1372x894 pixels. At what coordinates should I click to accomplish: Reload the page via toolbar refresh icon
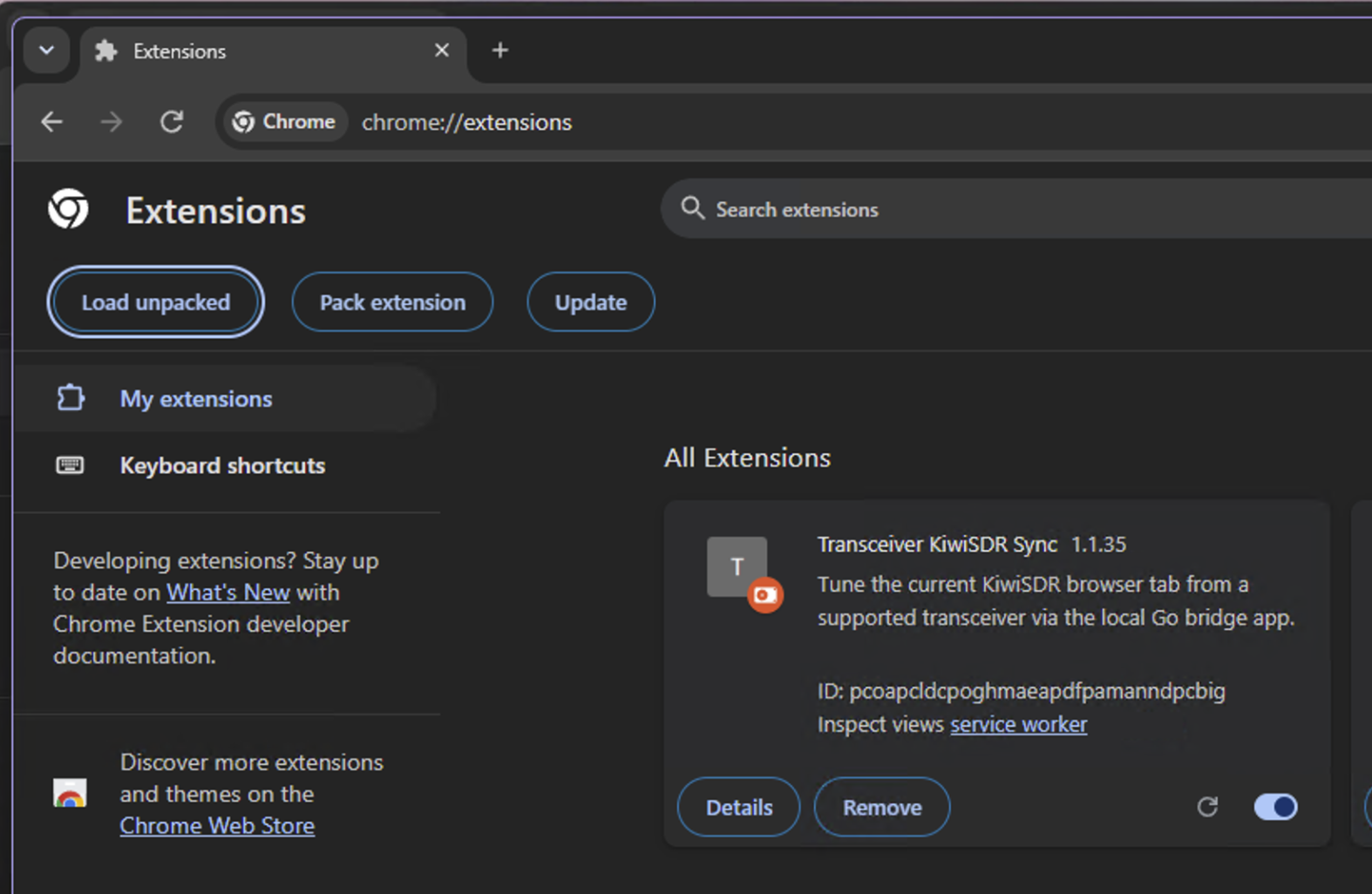click(x=172, y=122)
